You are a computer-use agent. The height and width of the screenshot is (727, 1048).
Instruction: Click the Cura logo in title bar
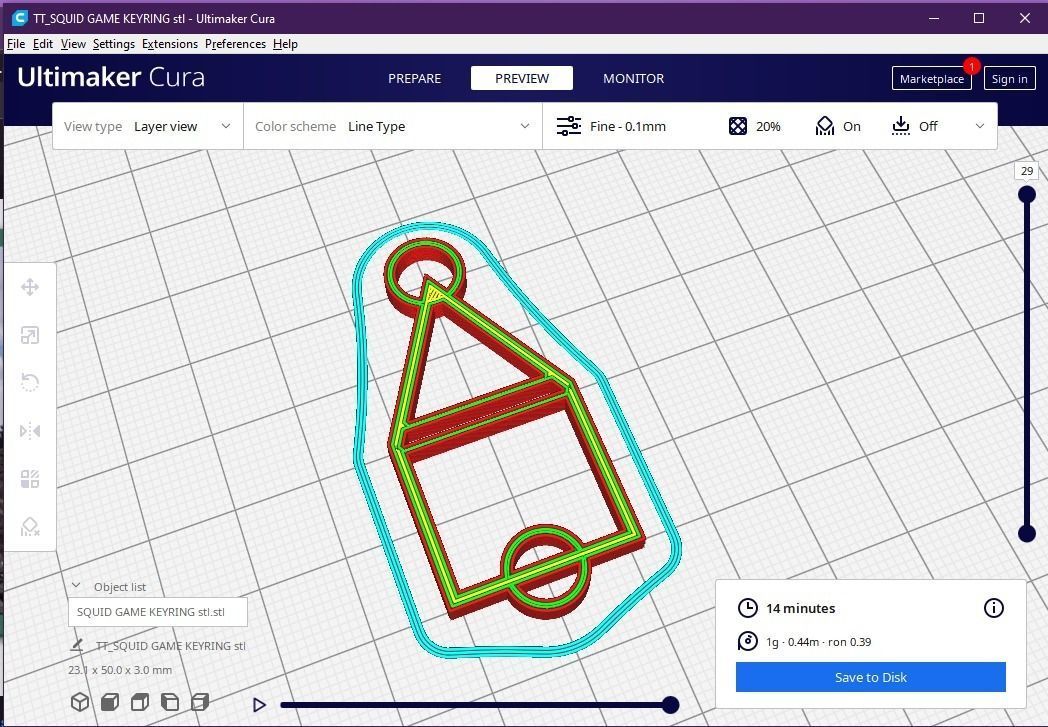click(19, 18)
